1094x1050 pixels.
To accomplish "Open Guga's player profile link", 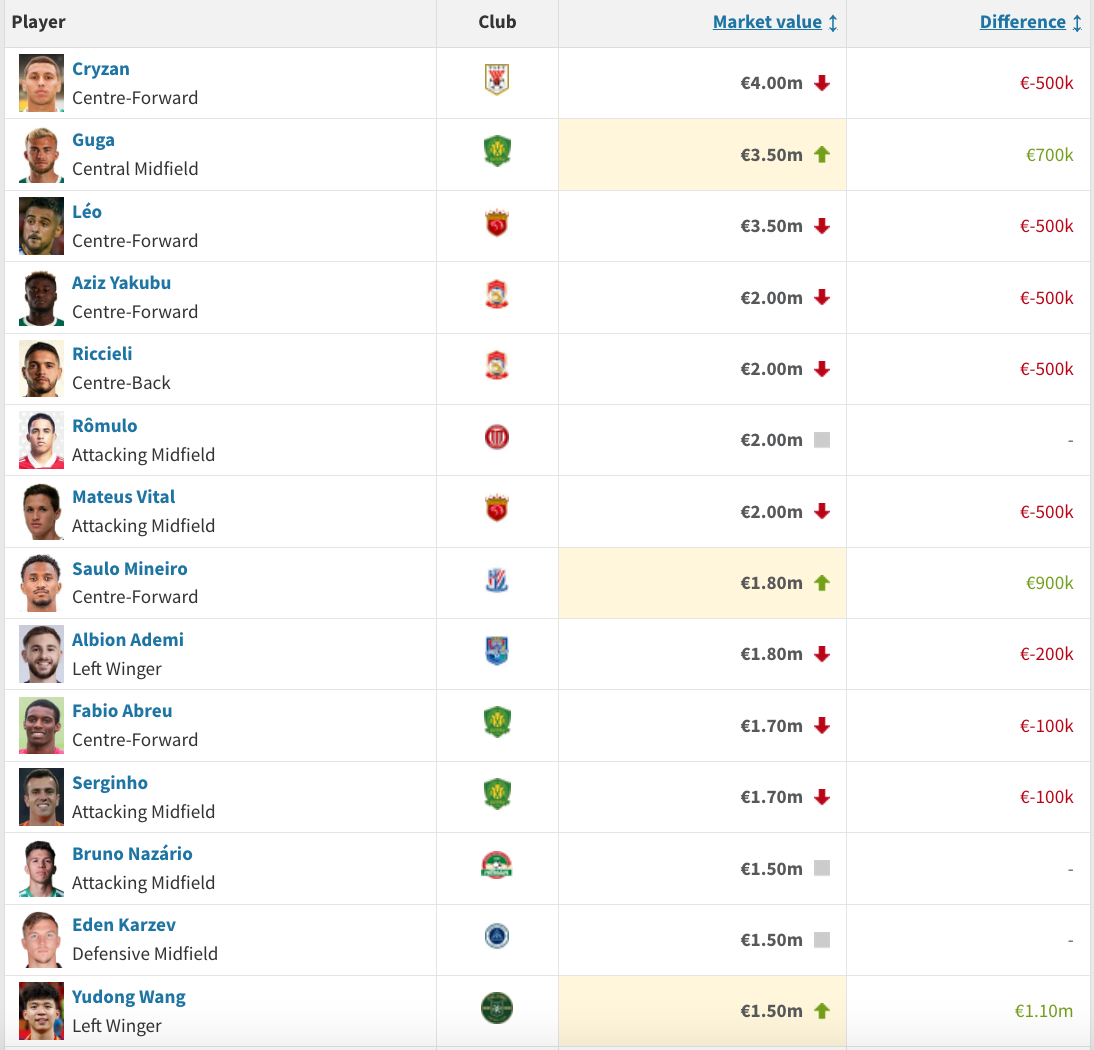I will 93,140.
